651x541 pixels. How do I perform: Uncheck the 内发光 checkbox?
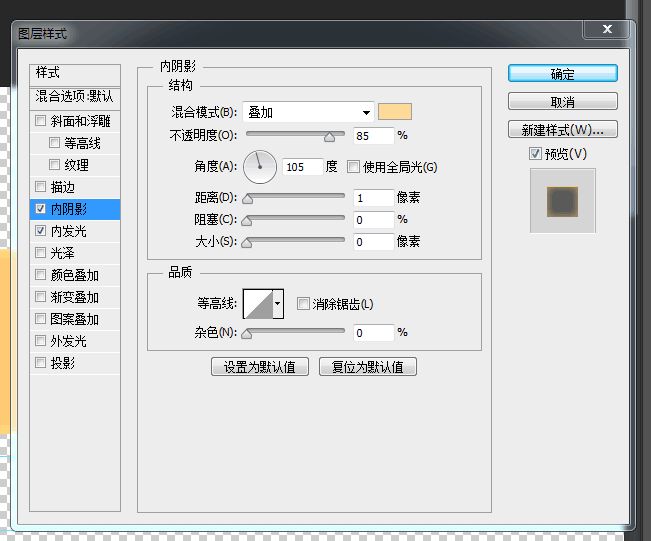coord(40,231)
